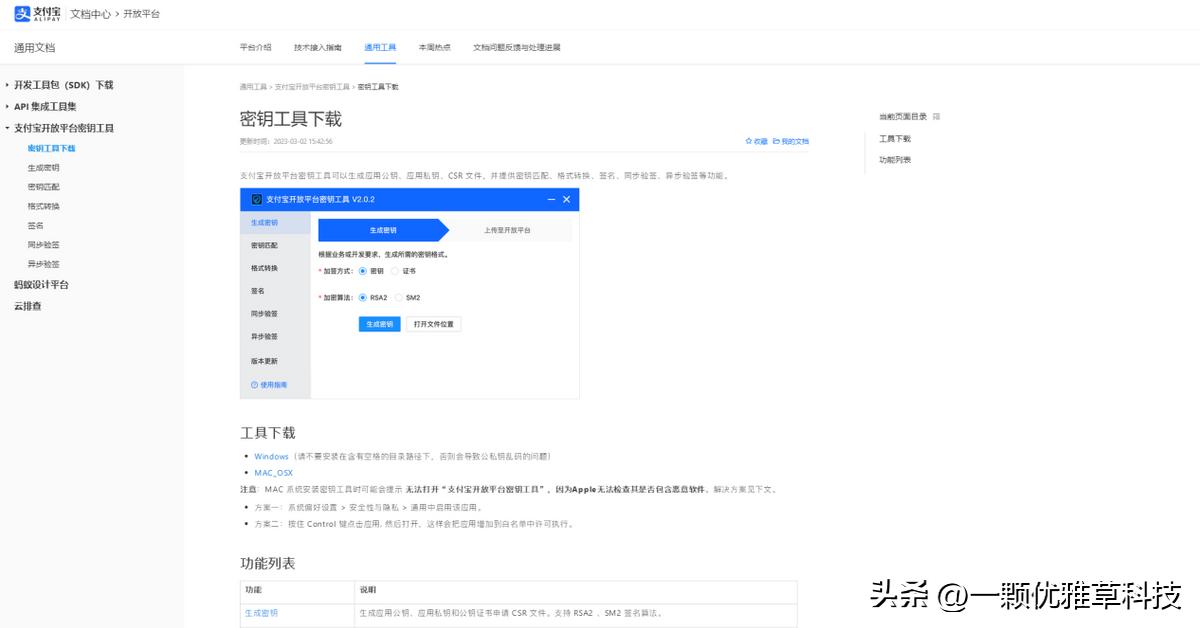Select the SM2 encryption algorithm radio button

(x=398, y=297)
